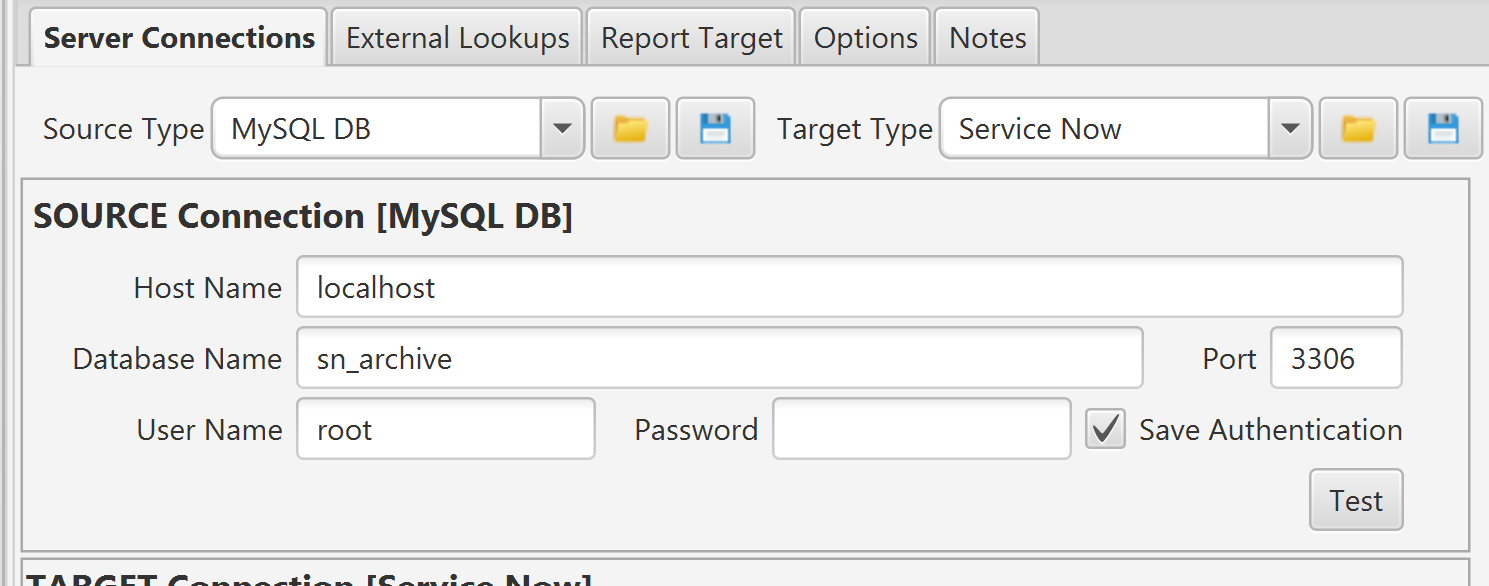Focus the Host Name field with localhost

[x=850, y=287]
